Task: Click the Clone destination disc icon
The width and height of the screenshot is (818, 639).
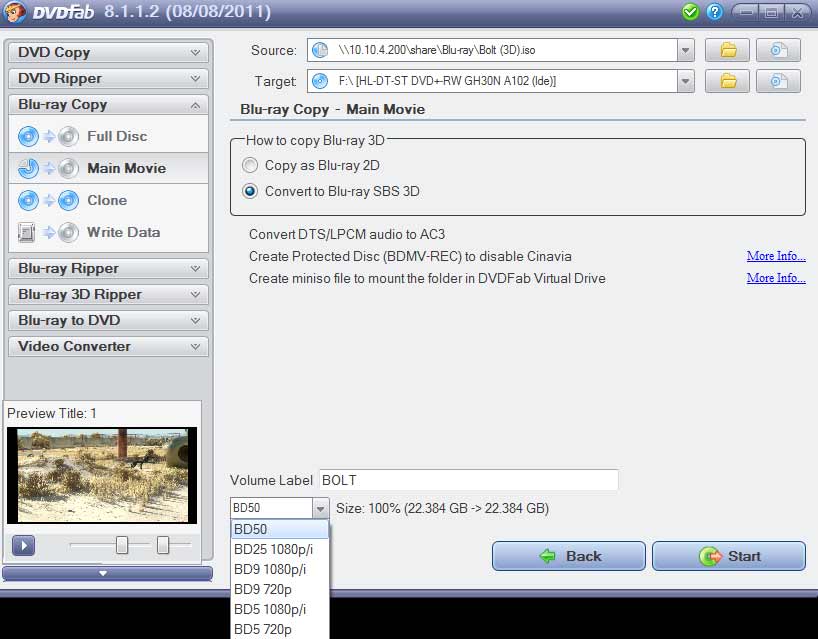Action: (68, 201)
